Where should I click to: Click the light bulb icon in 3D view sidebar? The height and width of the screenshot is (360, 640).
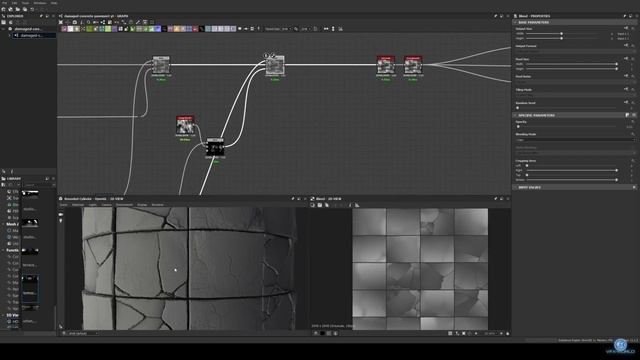(61, 221)
